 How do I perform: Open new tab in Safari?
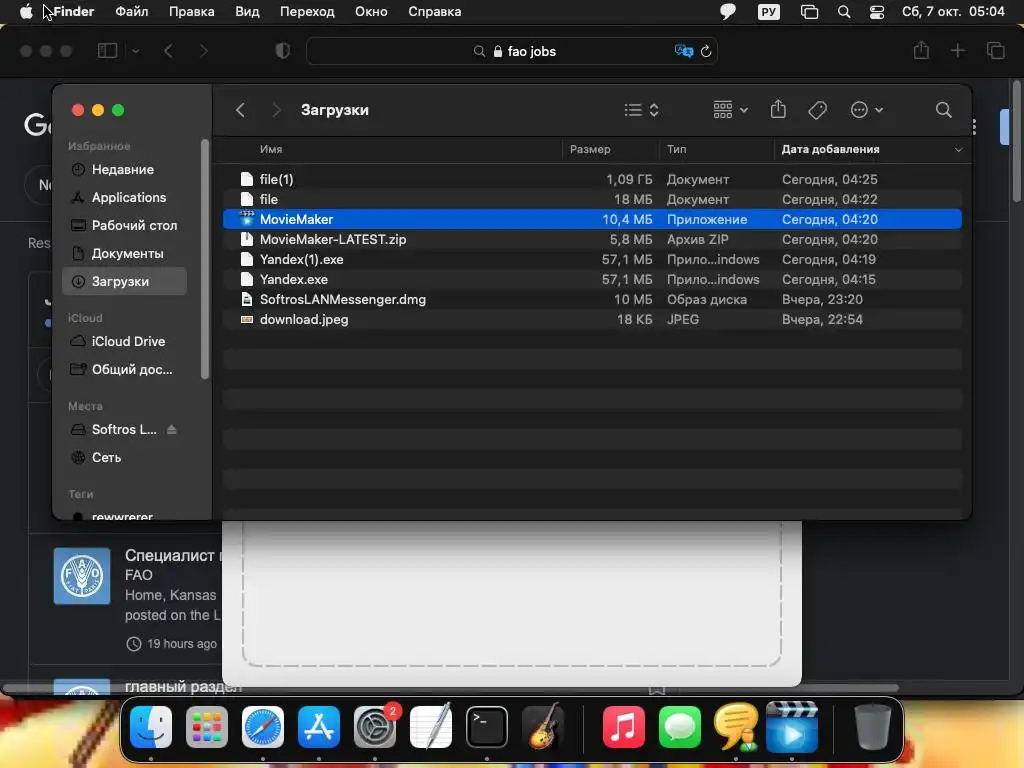[957, 50]
